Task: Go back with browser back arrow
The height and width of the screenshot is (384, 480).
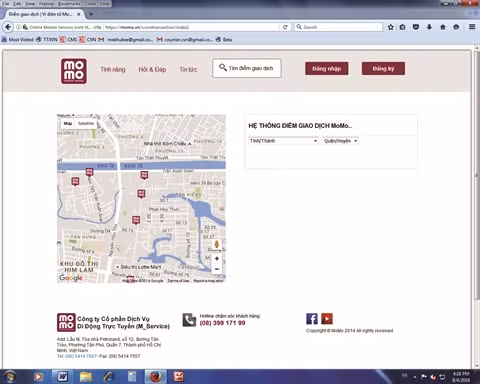Action: tap(8, 27)
